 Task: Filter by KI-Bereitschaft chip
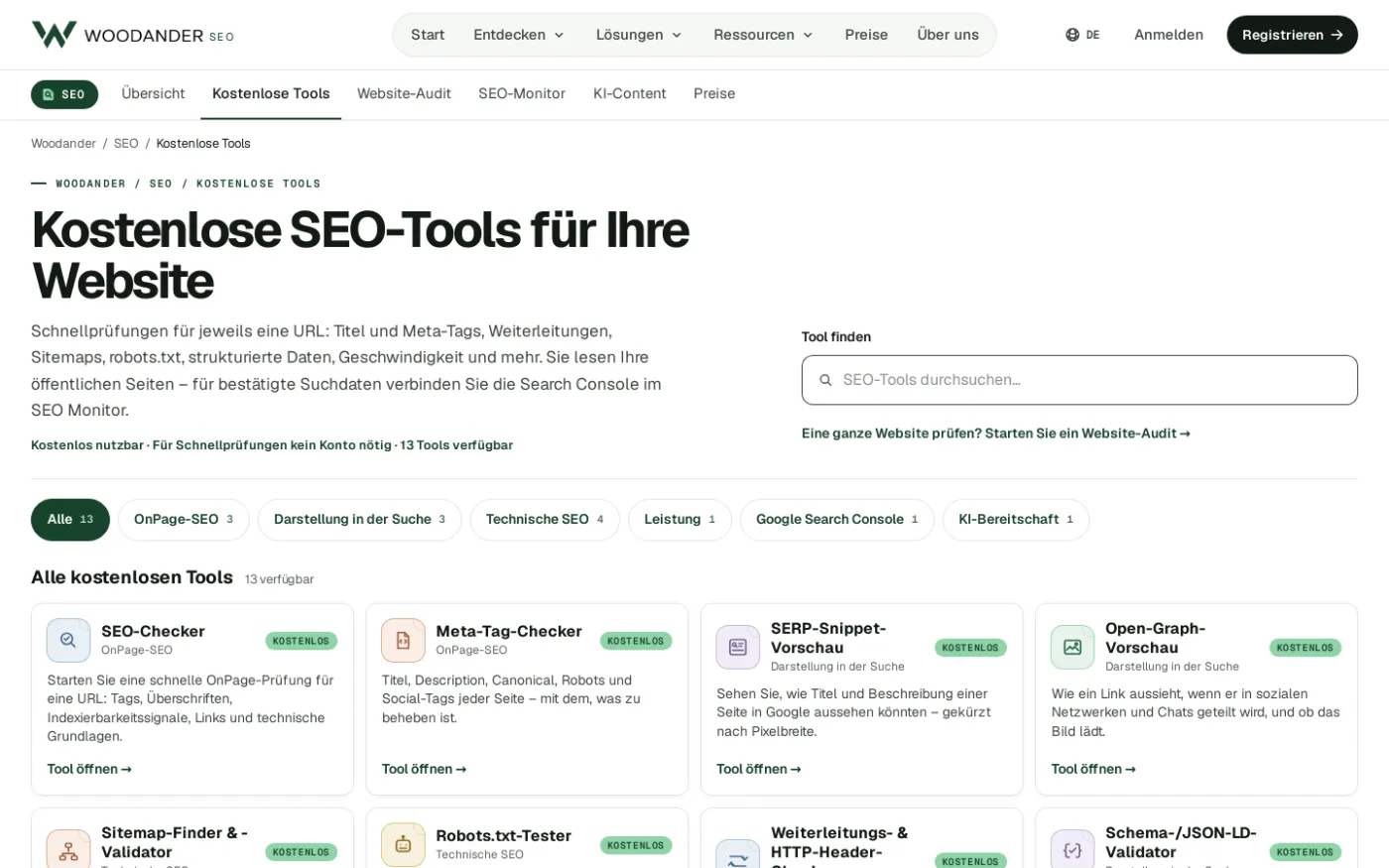1016,520
